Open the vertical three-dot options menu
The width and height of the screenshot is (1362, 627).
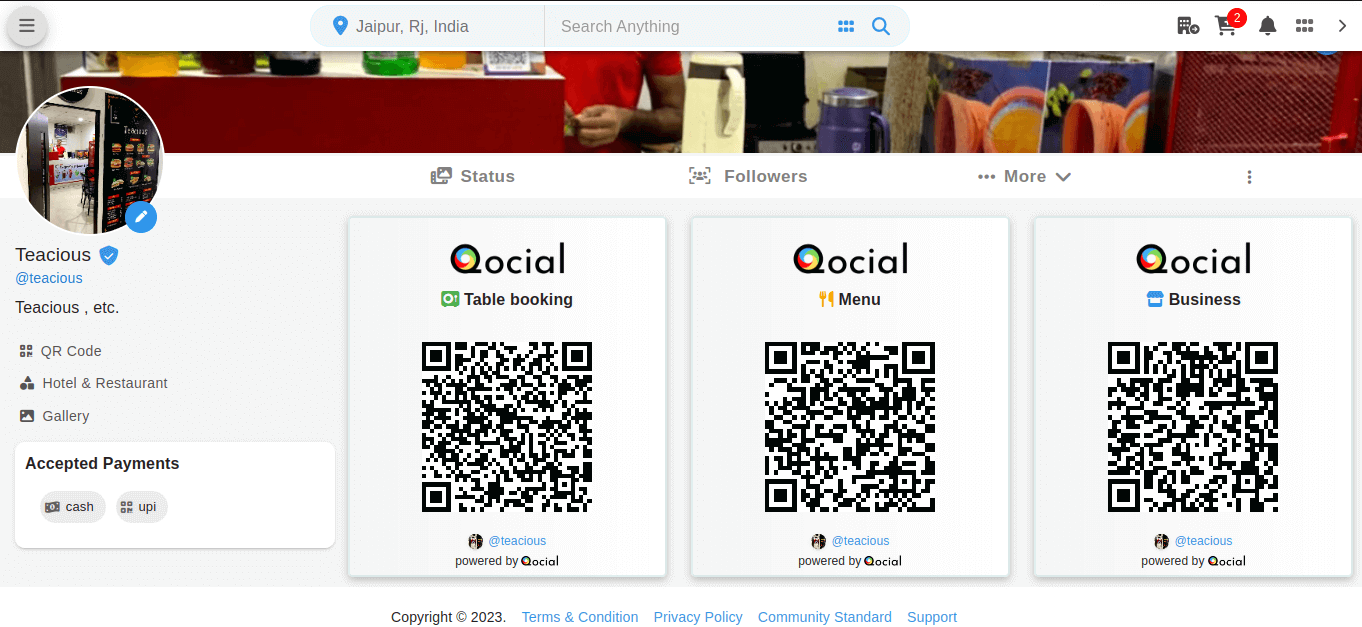(1249, 177)
